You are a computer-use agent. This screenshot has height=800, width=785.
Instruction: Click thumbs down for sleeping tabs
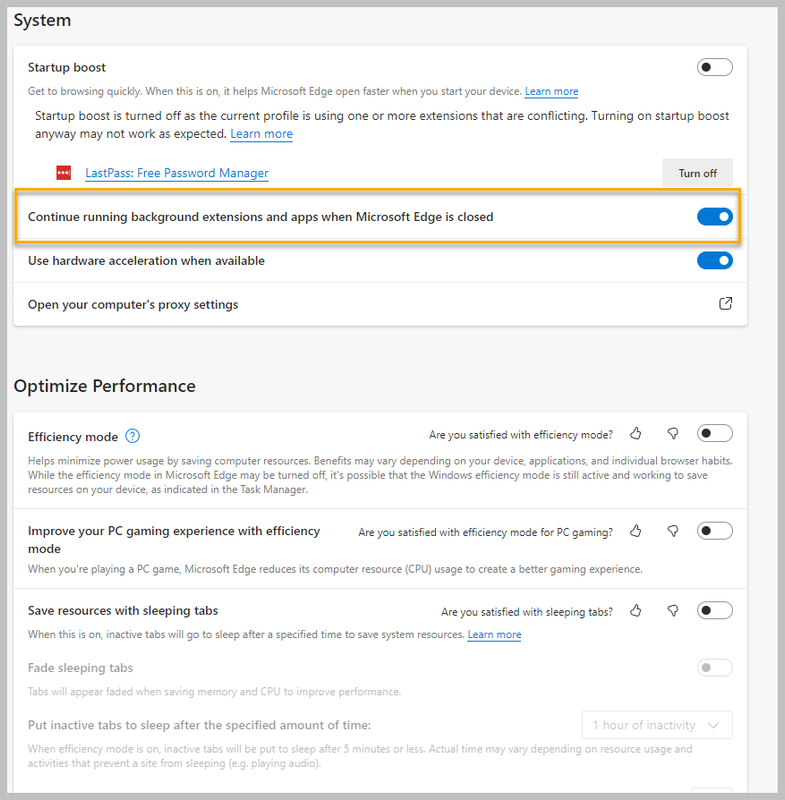coord(673,611)
